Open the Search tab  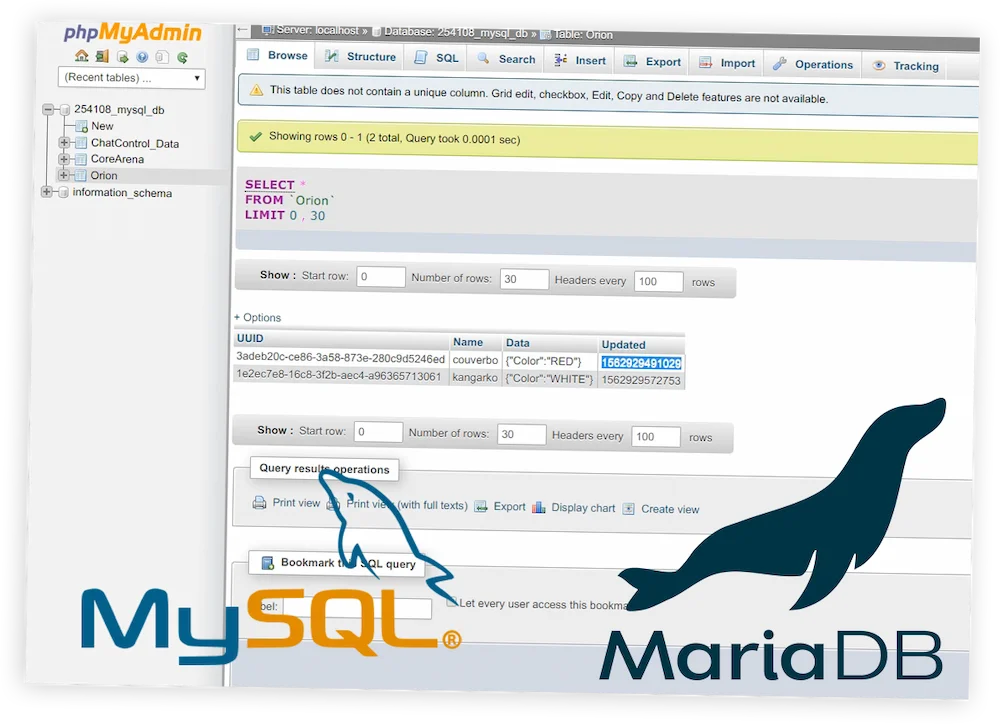[x=507, y=59]
